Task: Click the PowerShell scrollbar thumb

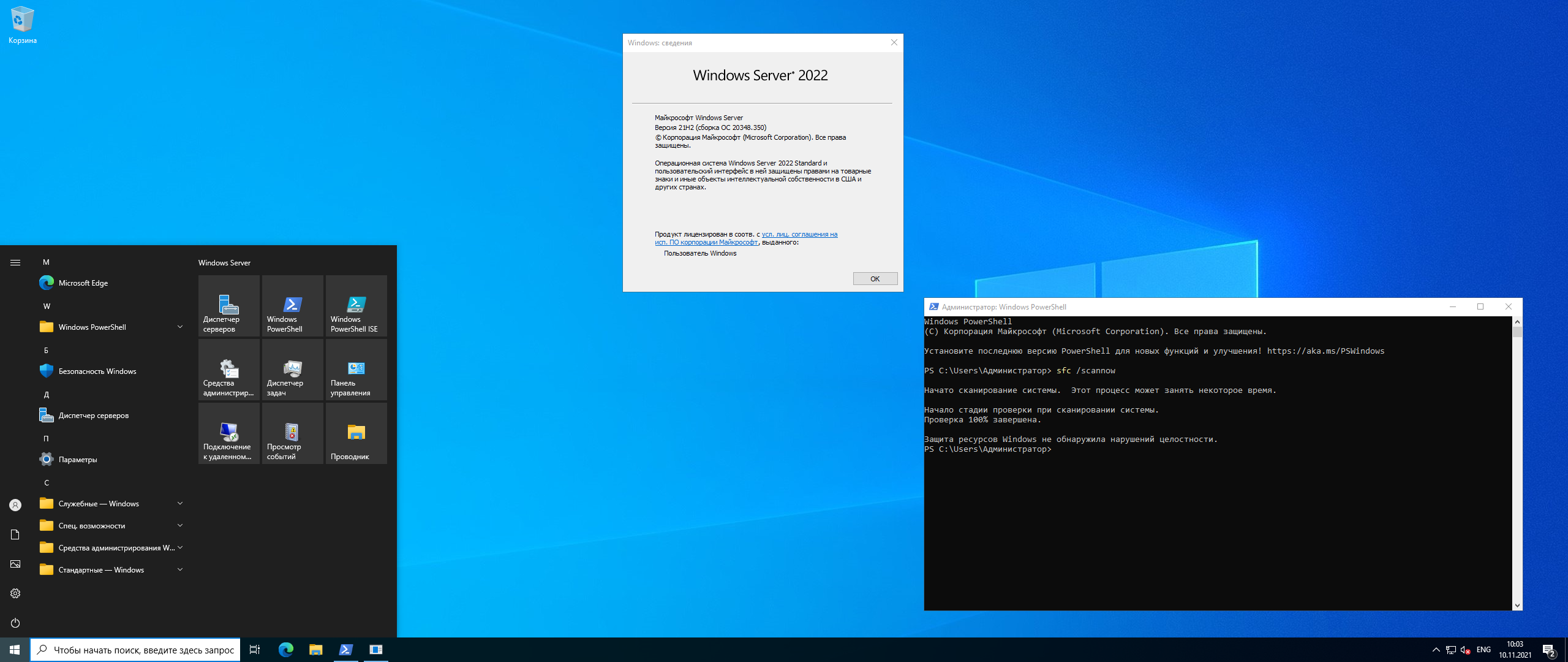Action: [1517, 332]
